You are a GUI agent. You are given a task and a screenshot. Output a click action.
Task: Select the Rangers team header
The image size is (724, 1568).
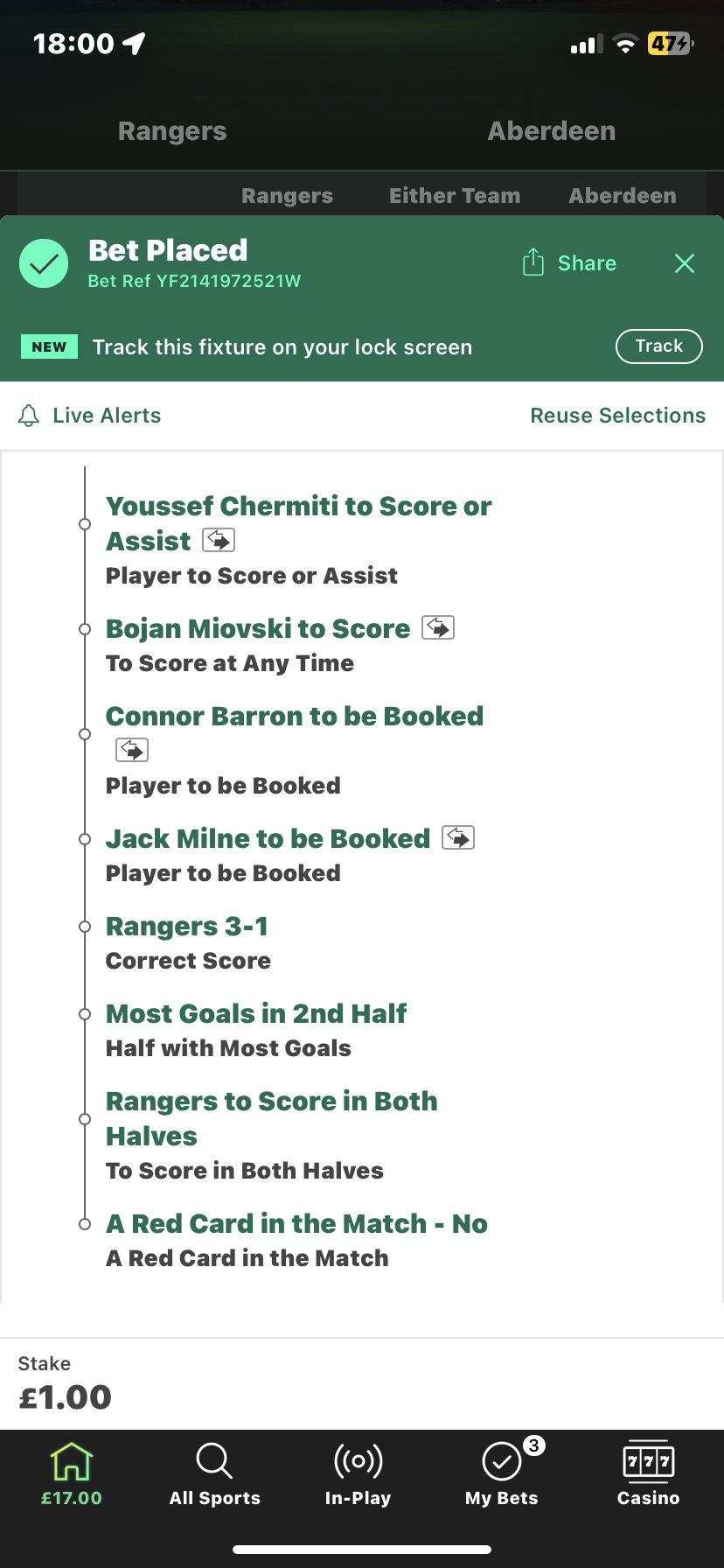point(171,130)
